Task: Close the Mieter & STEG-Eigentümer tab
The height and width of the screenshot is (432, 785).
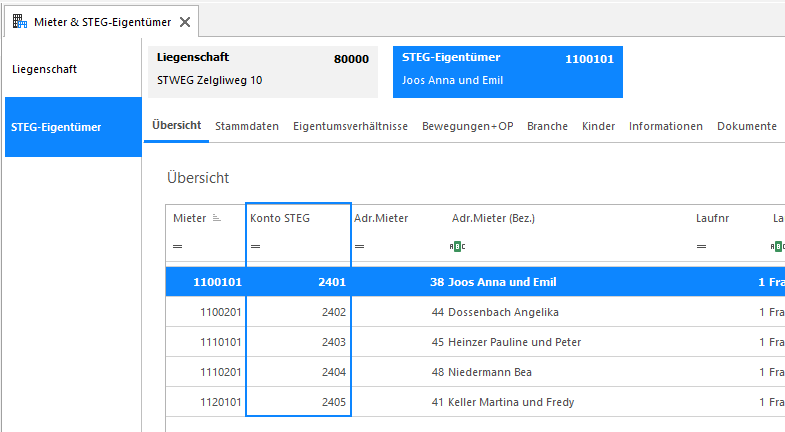Action: tap(185, 22)
